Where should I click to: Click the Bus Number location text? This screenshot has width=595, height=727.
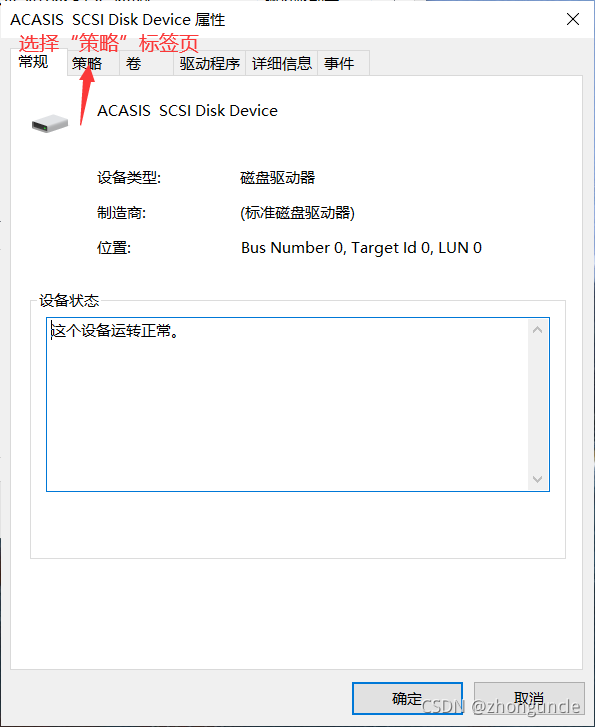361,248
